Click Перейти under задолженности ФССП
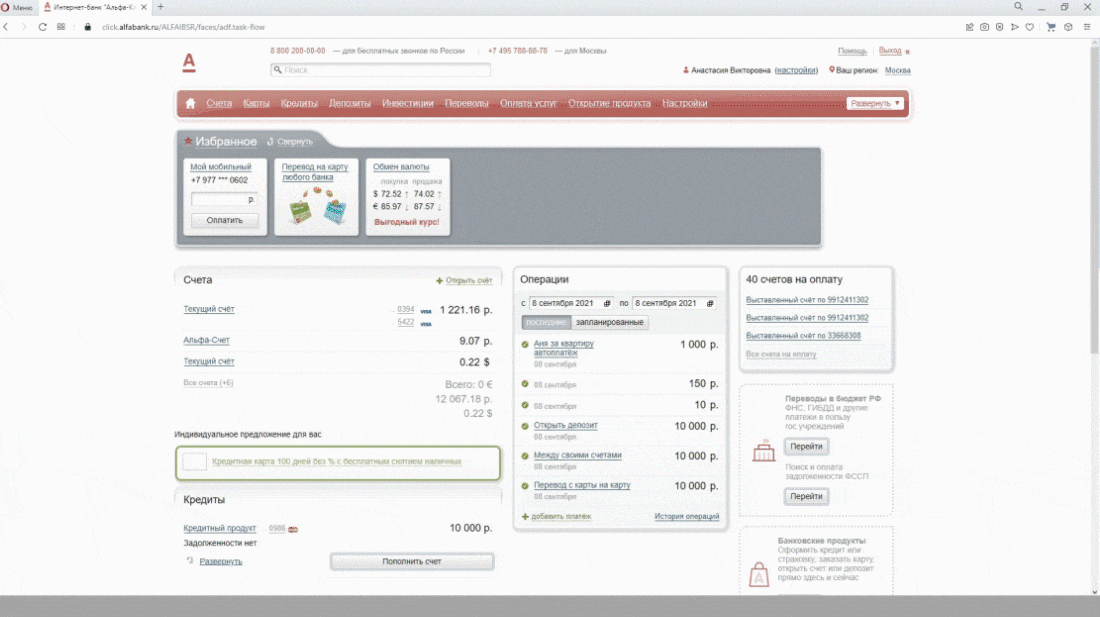1100x617 pixels. [806, 496]
